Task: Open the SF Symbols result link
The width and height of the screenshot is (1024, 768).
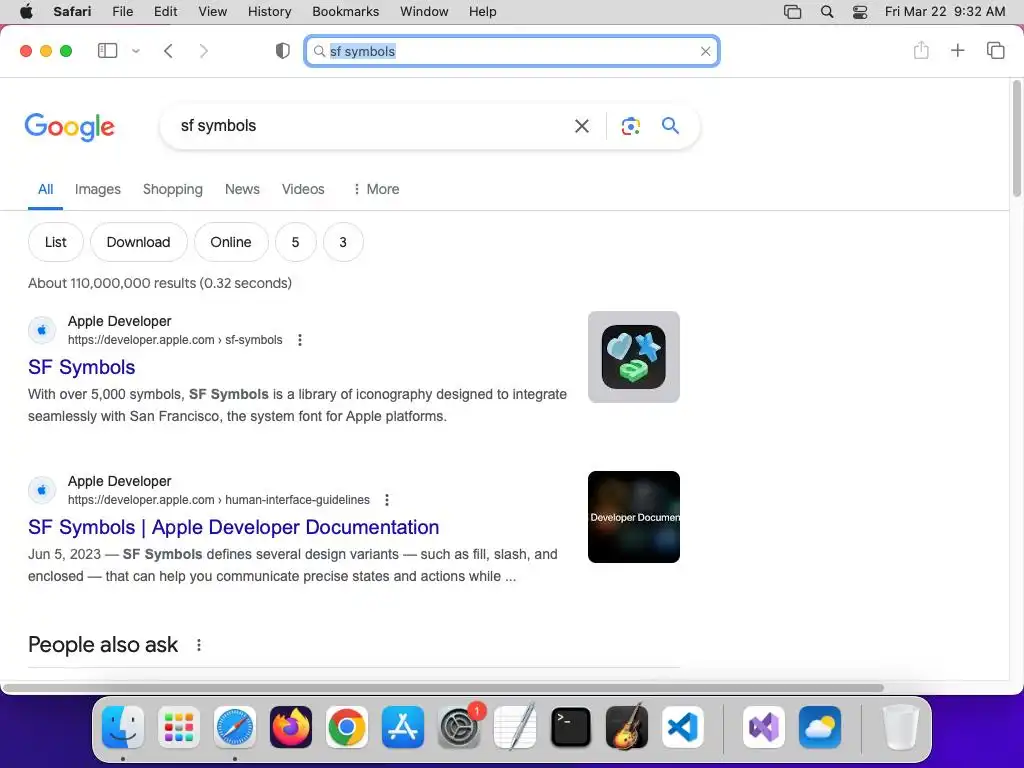Action: click(x=82, y=367)
